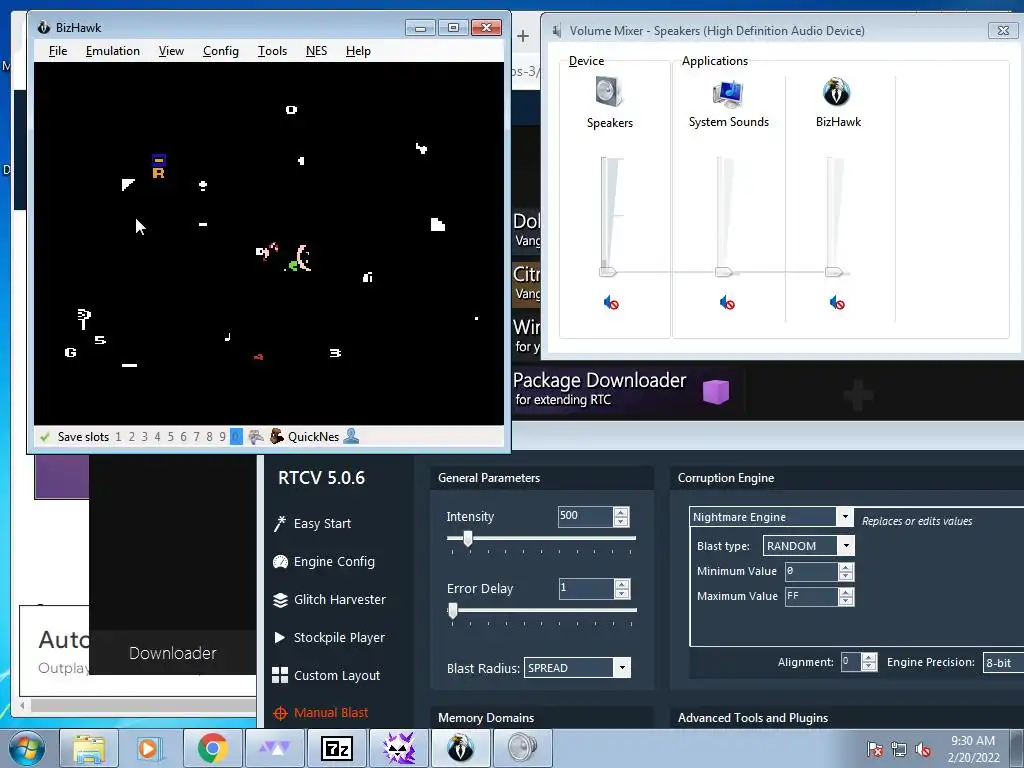1024x768 pixels.
Task: Open the Volume Mixer speaker taskbar icon
Action: point(522,748)
